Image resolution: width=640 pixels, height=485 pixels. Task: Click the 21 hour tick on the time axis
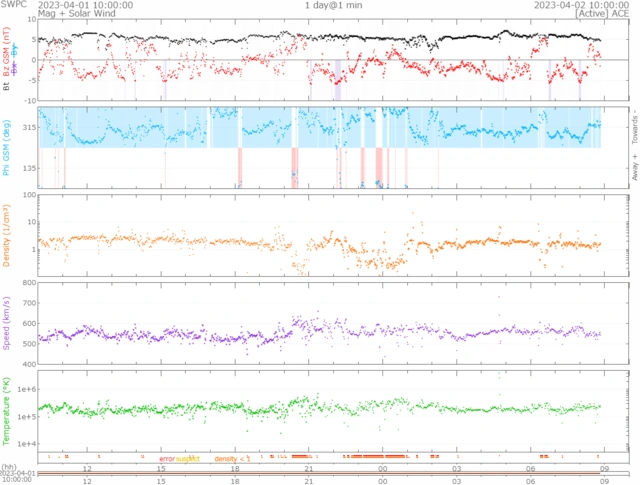[309, 468]
